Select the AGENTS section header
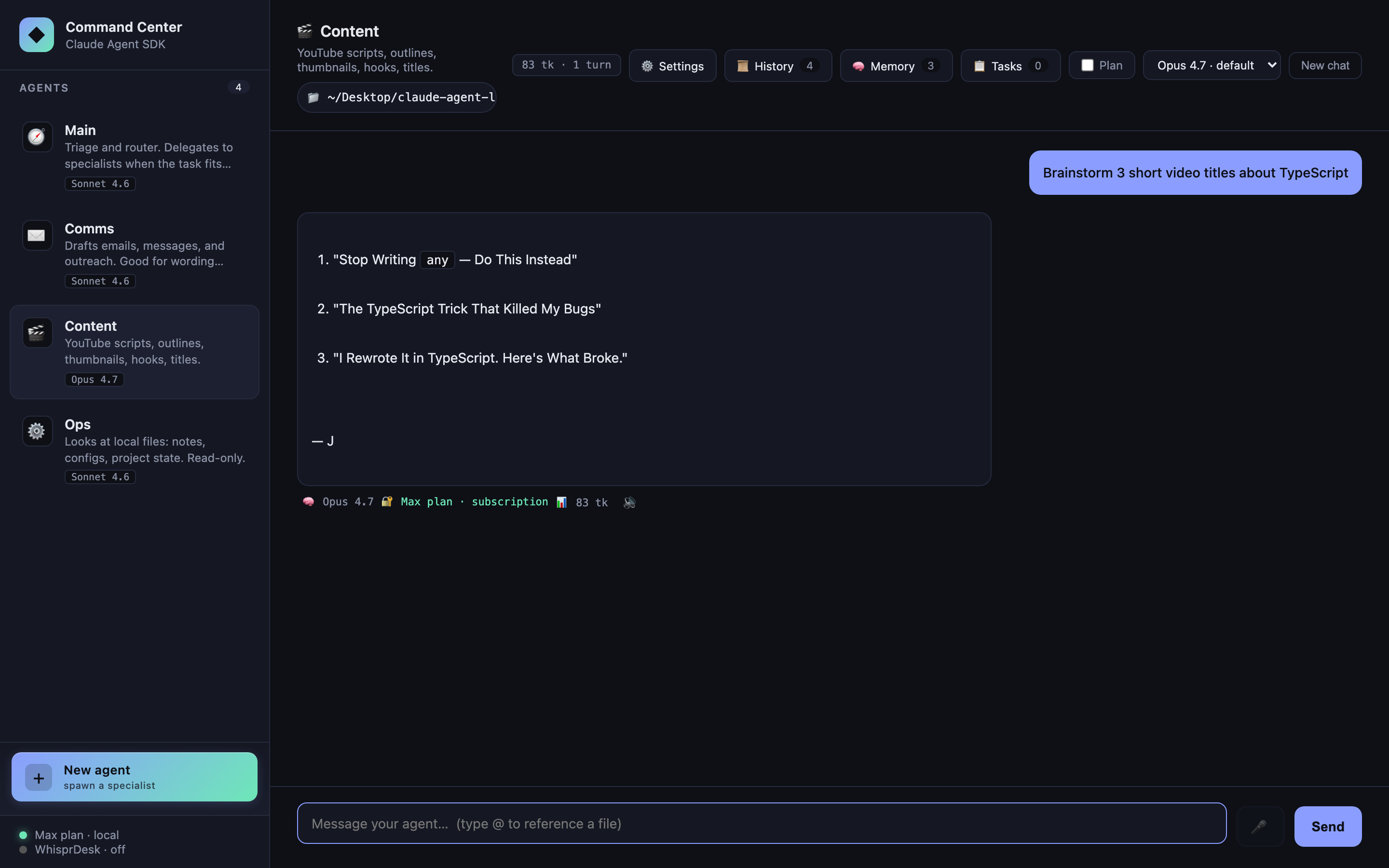Image resolution: width=1389 pixels, height=868 pixels. (44, 87)
